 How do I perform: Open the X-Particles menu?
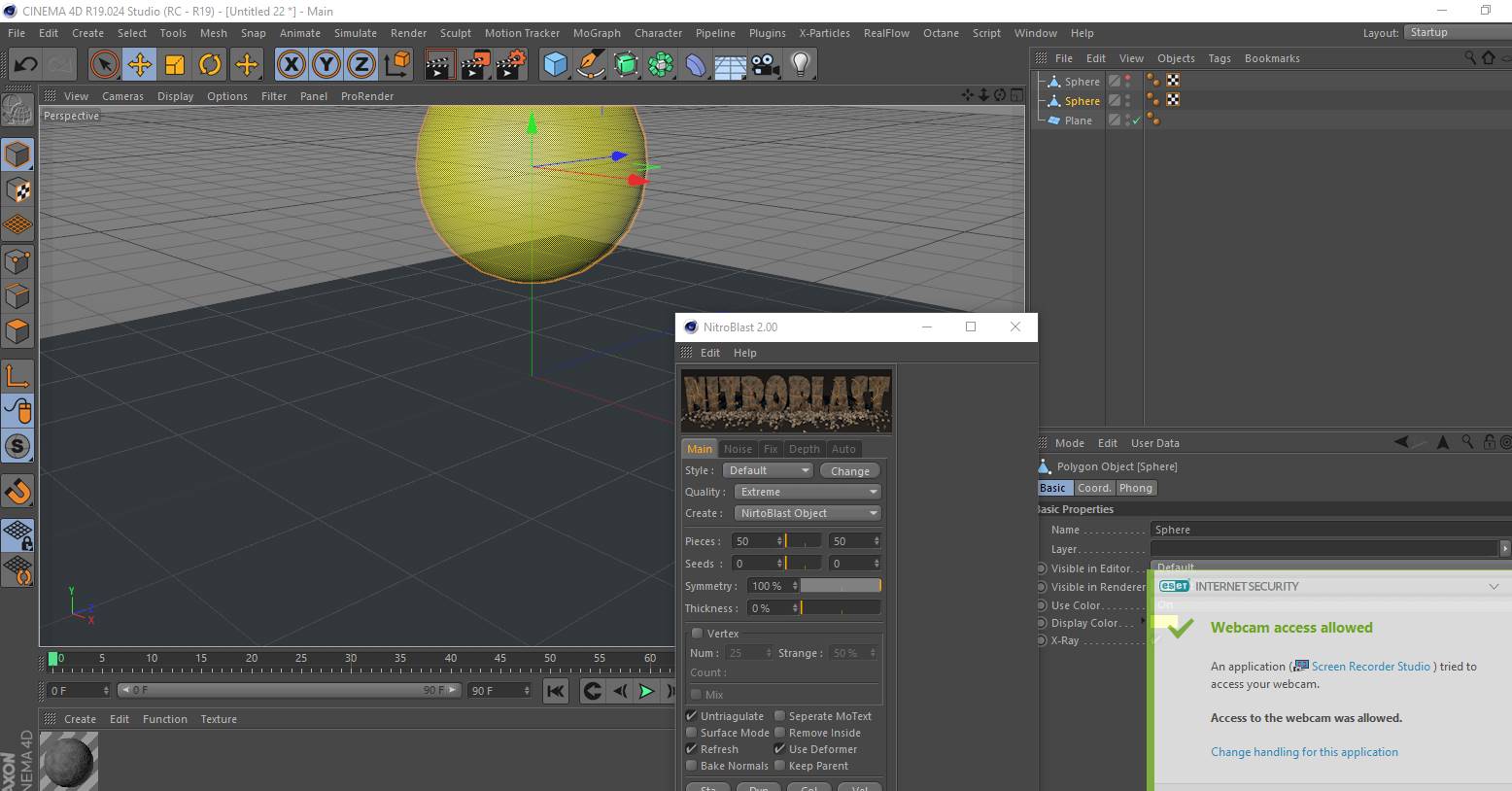(824, 33)
